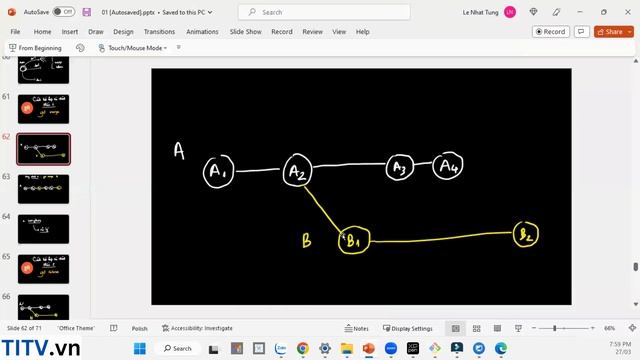The width and height of the screenshot is (640, 360).
Task: Open the Help ribbon tab
Action: [x=362, y=31]
